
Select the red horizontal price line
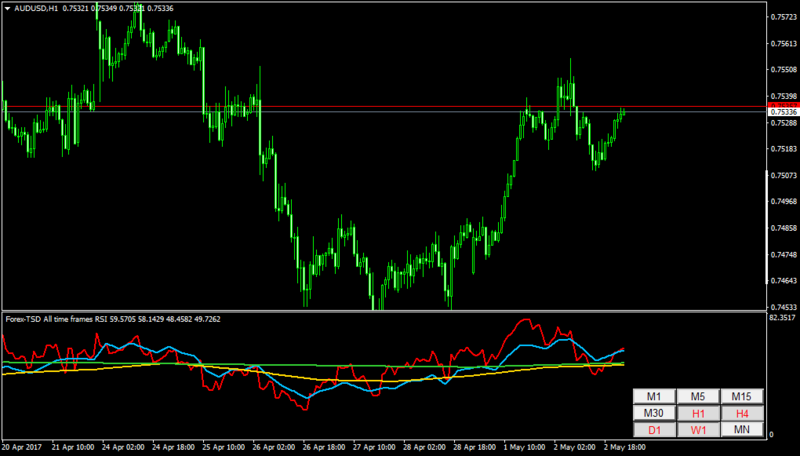[x=383, y=107]
